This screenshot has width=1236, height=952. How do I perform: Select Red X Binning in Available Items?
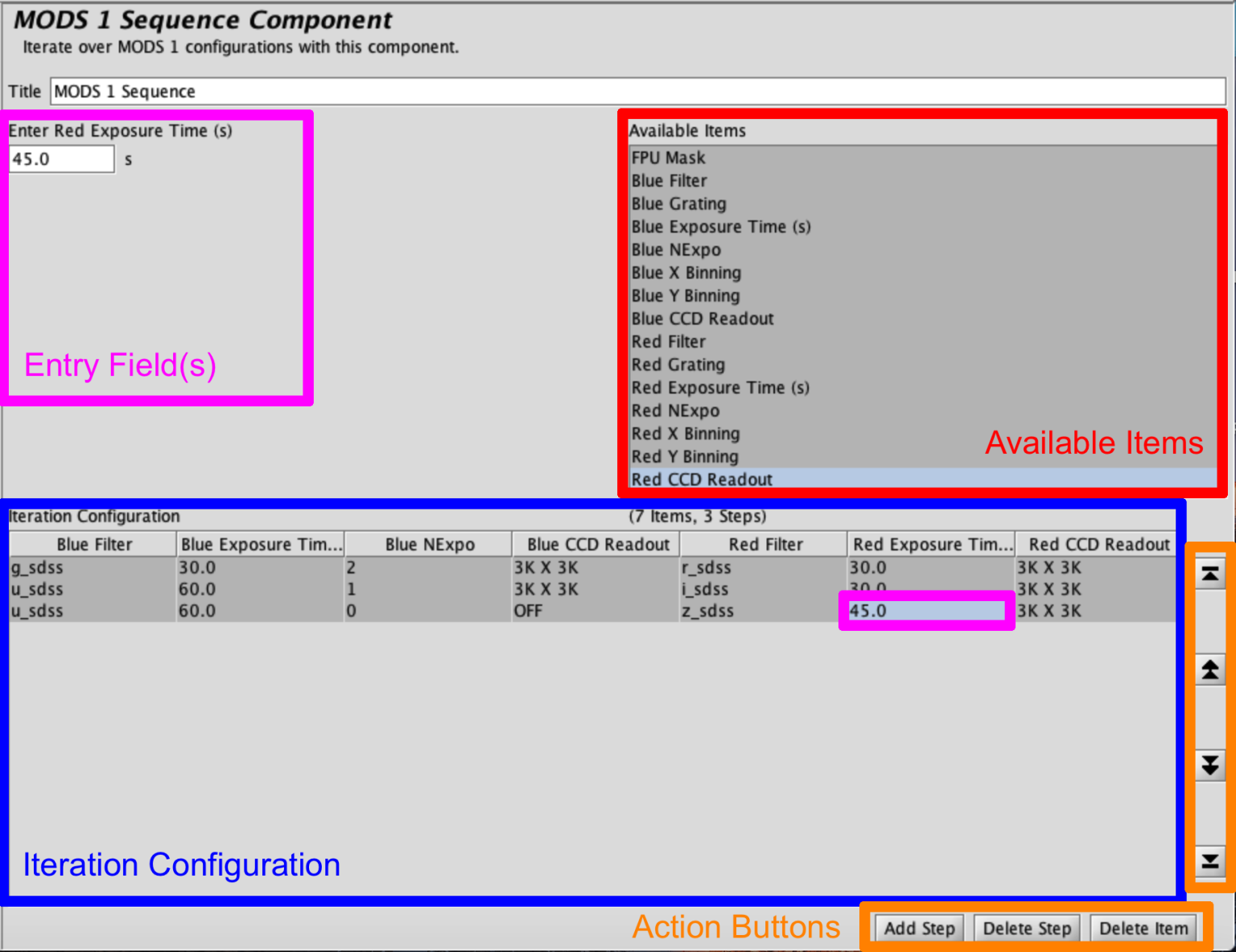[923, 433]
